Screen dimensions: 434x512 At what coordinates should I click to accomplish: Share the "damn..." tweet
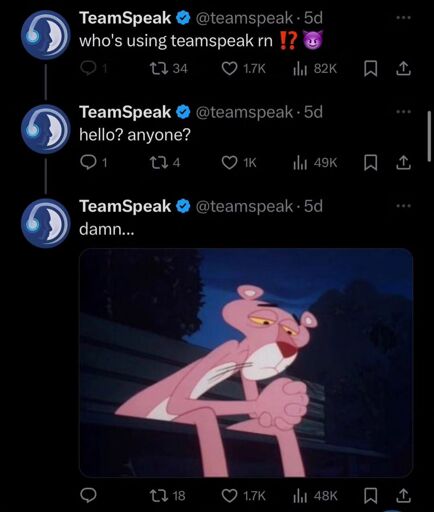403,495
